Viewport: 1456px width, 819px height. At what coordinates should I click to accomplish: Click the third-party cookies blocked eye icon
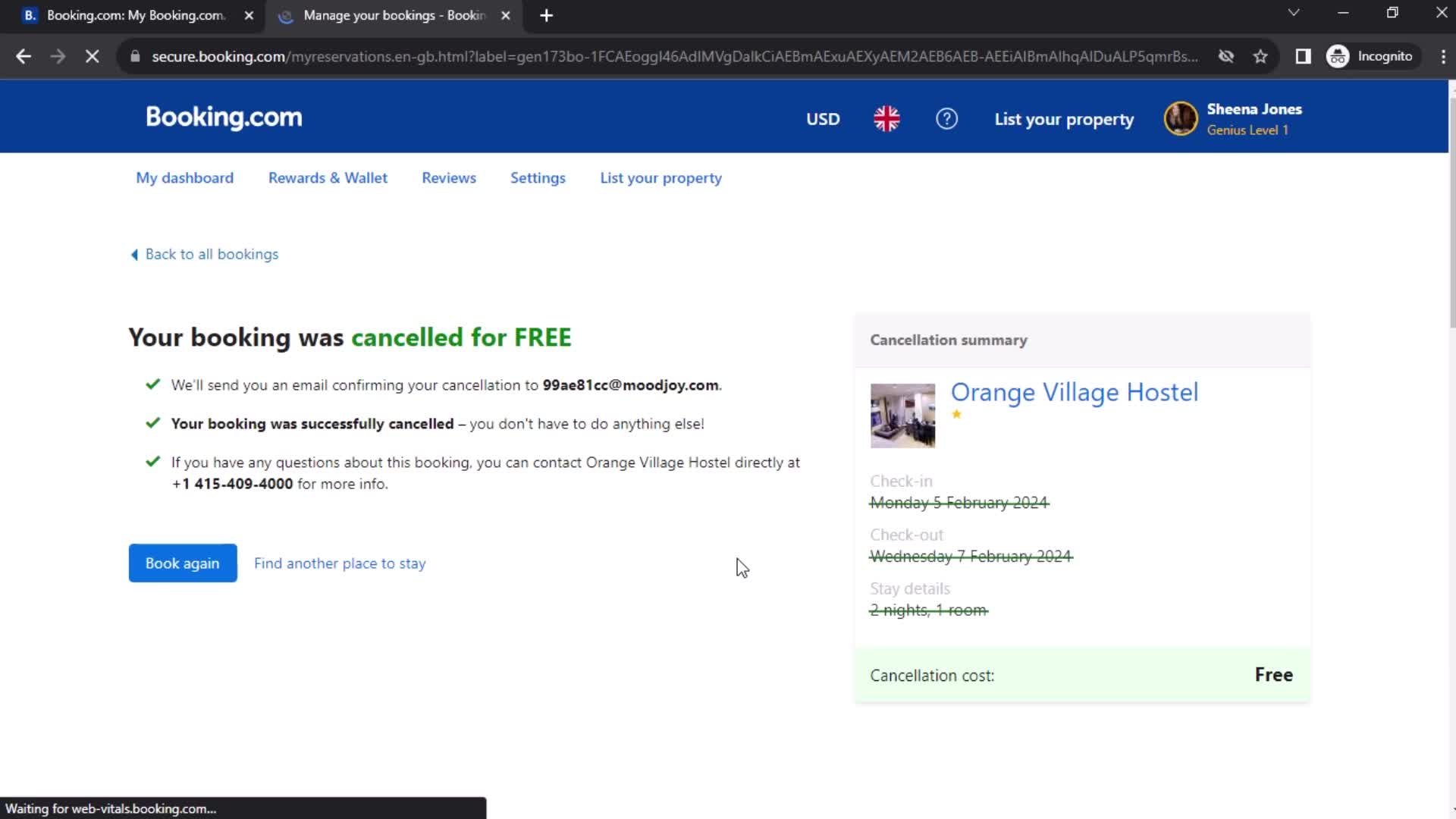tap(1225, 56)
